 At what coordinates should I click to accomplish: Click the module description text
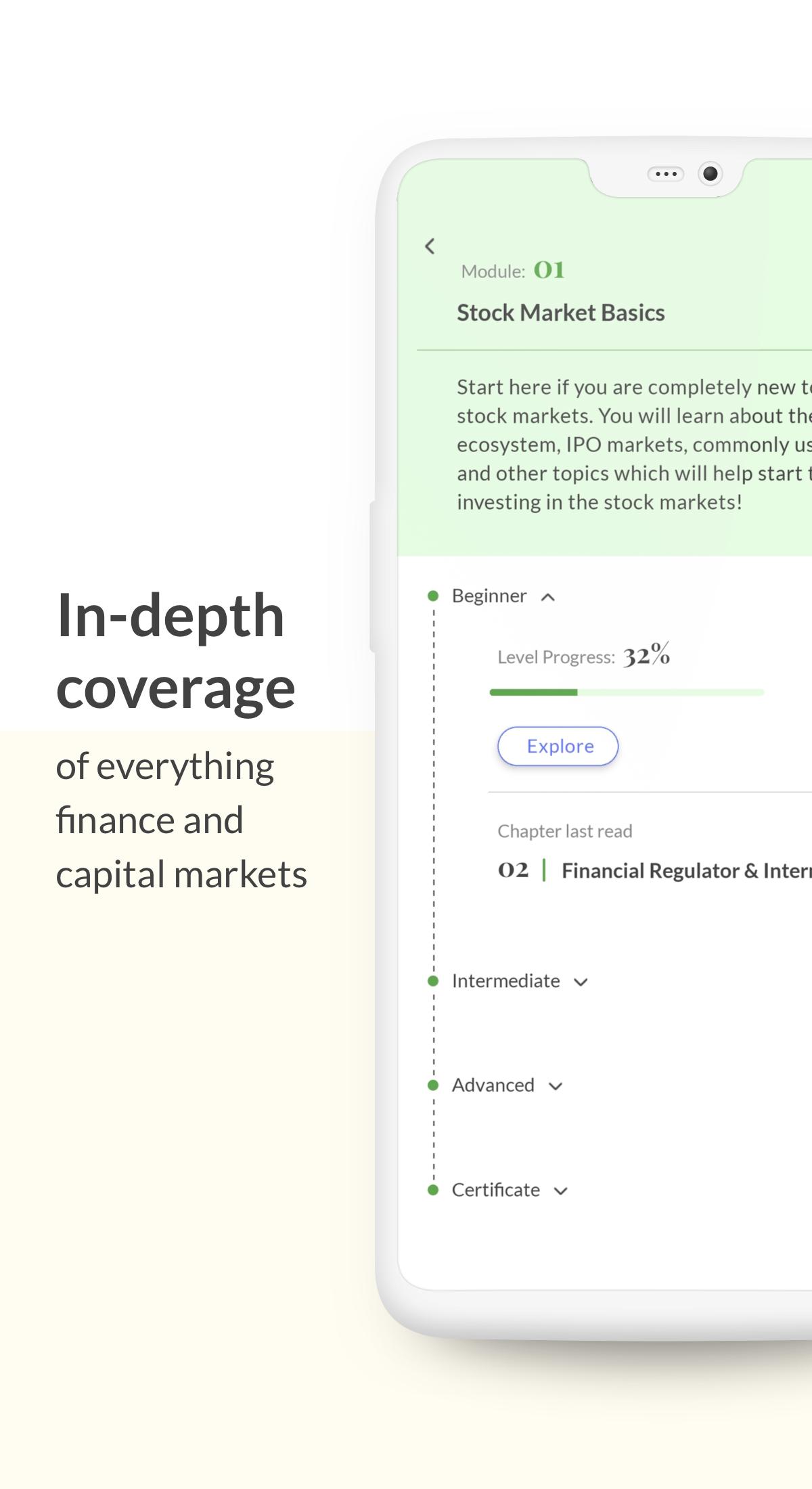coord(634,445)
